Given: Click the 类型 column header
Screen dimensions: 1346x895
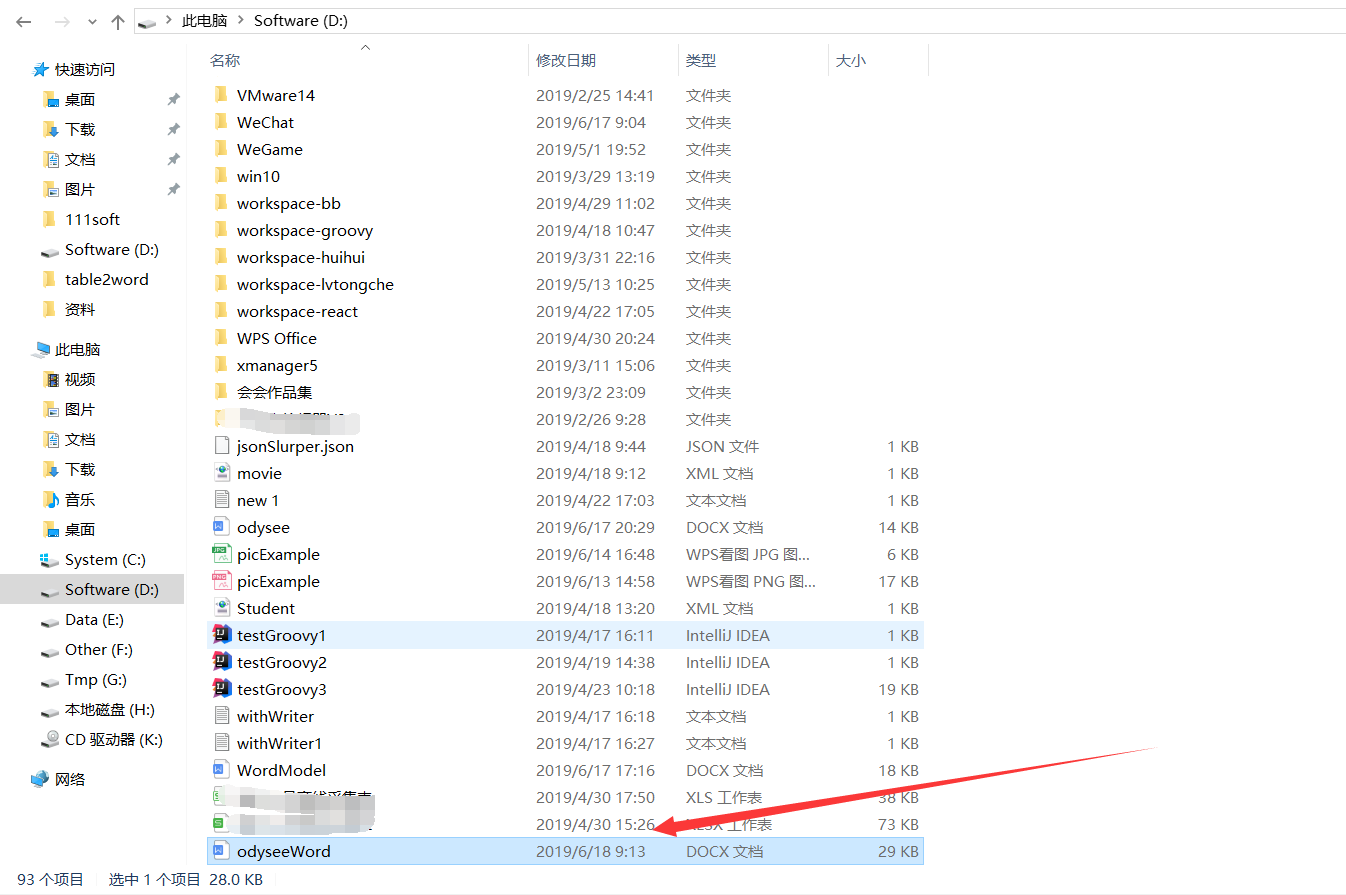Looking at the screenshot, I should 702,60.
